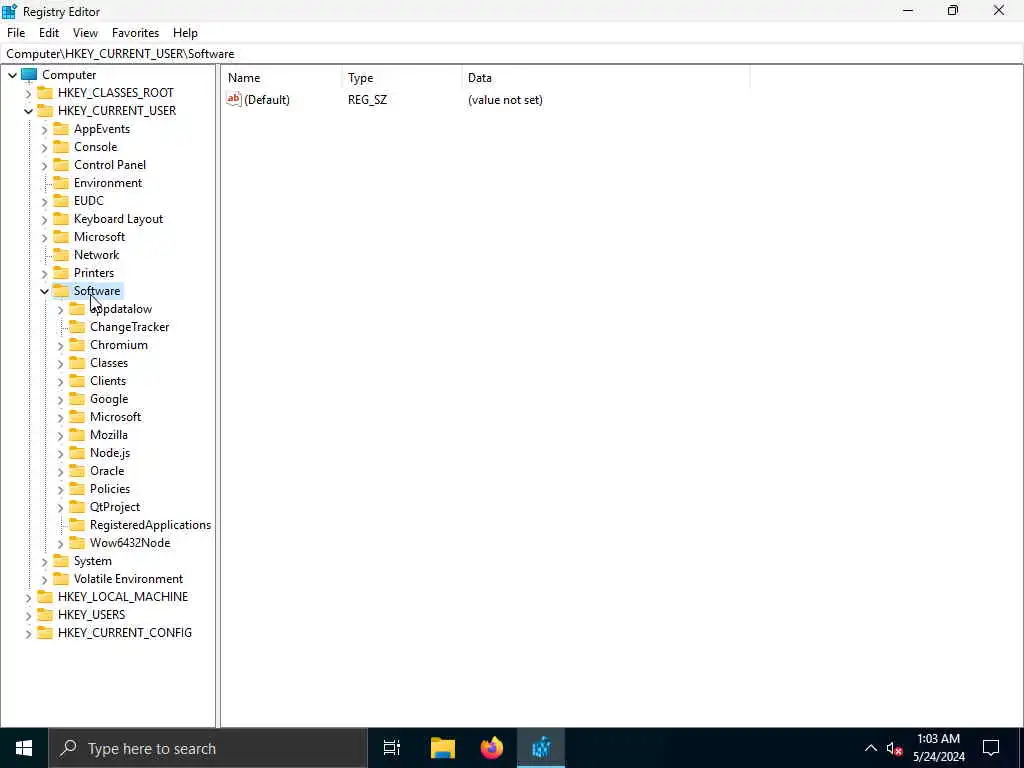Click the HKEY_CURRENT_USER folder icon

pyautogui.click(x=44, y=110)
